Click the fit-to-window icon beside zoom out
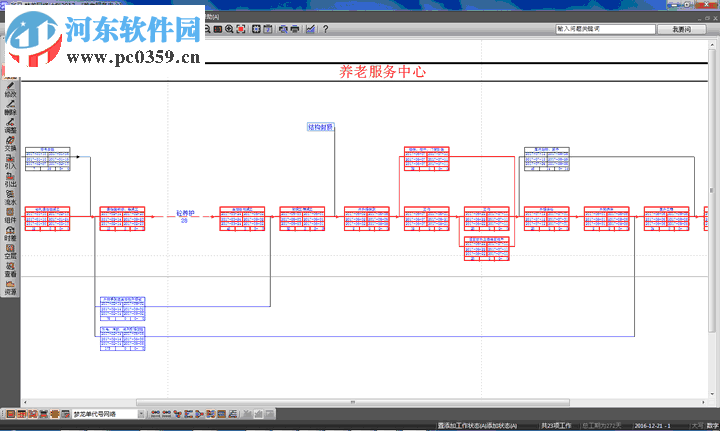Image resolution: width=720 pixels, height=431 pixels. [x=218, y=29]
